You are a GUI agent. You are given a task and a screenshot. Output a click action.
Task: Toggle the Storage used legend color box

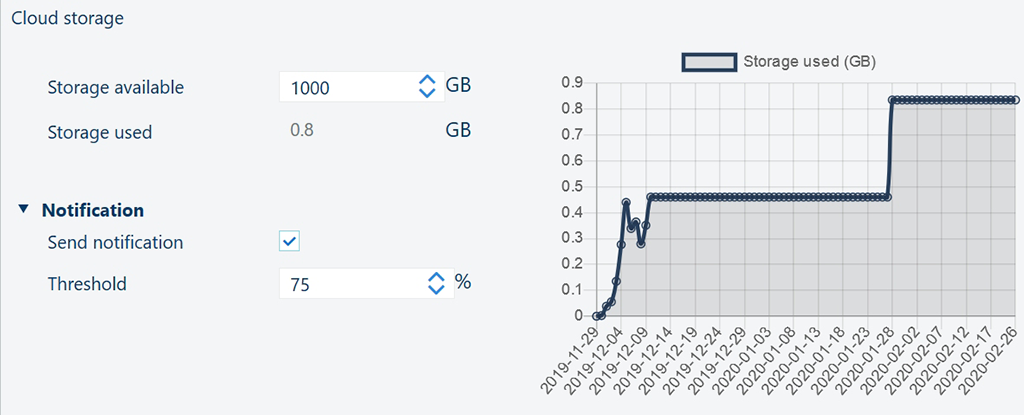(x=709, y=62)
